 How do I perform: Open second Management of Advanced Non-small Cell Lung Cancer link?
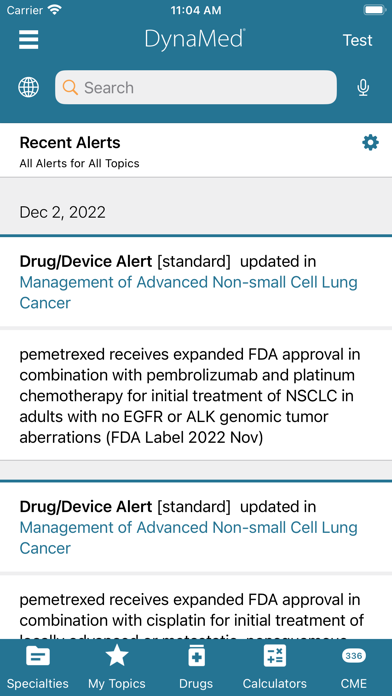(x=188, y=538)
